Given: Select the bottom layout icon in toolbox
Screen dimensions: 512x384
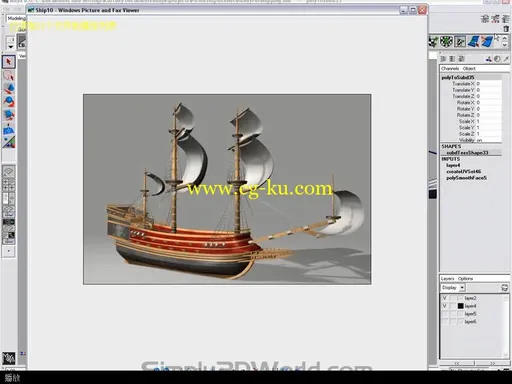Looking at the screenshot, I should point(9,237).
